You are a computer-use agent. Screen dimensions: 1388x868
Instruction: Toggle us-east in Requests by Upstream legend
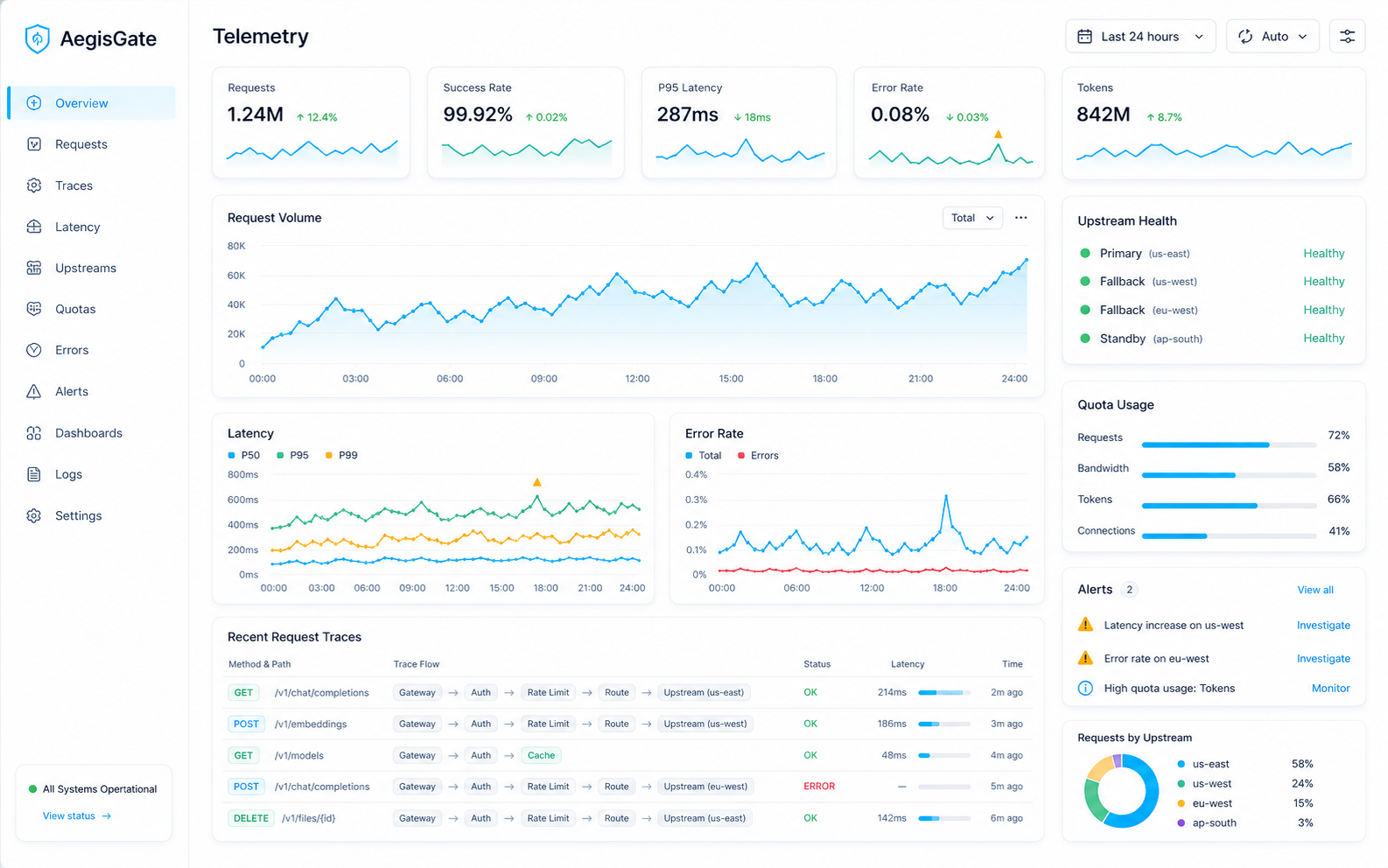click(1203, 764)
